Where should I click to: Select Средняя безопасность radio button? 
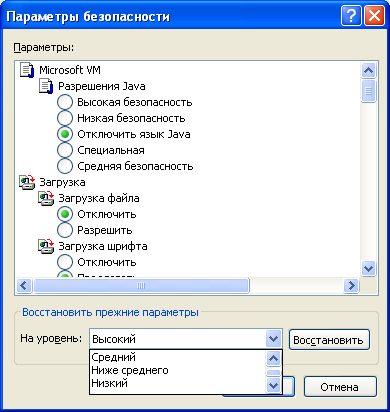pyautogui.click(x=65, y=166)
